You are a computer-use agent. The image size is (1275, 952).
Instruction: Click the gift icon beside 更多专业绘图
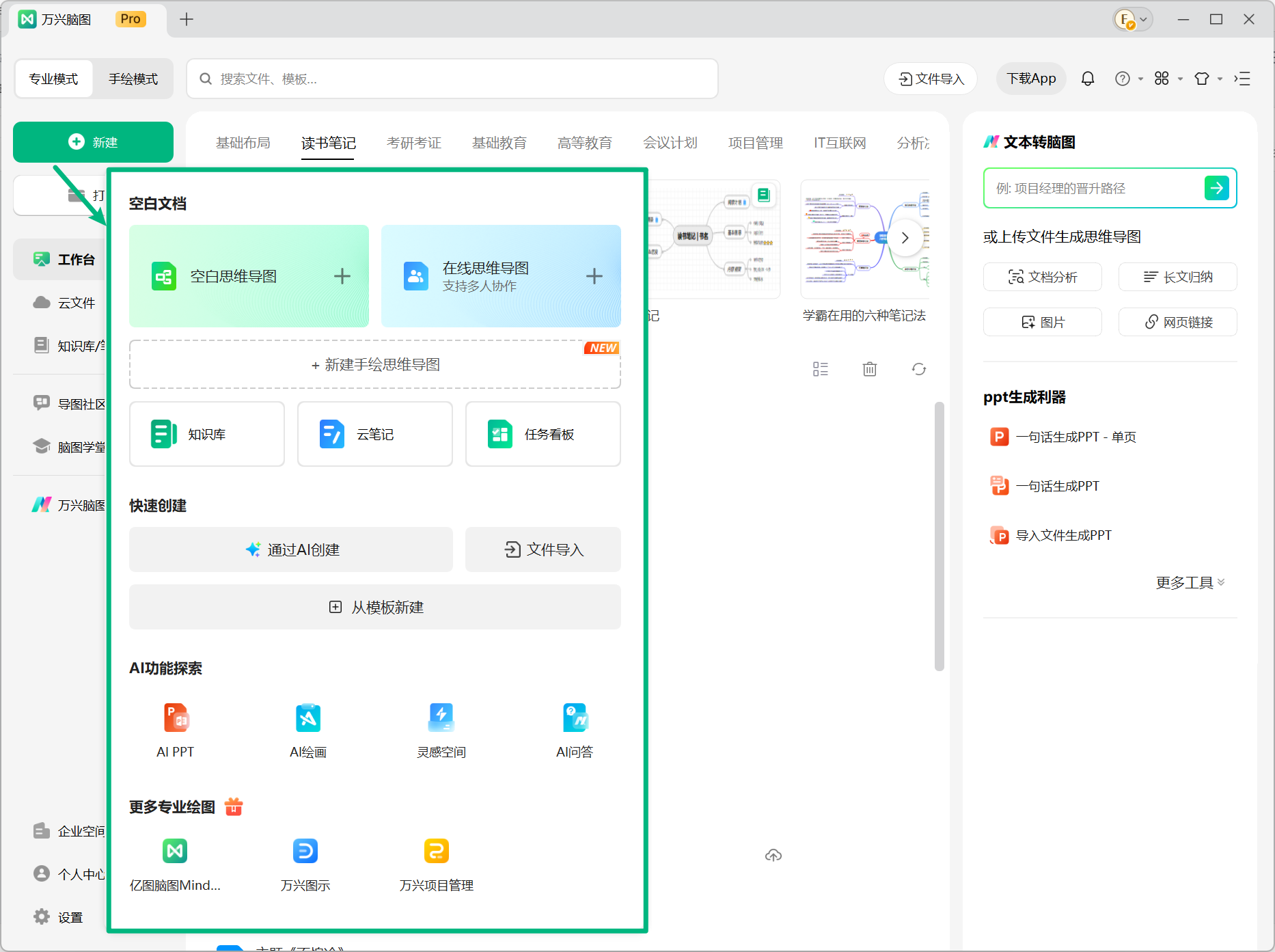point(234,806)
